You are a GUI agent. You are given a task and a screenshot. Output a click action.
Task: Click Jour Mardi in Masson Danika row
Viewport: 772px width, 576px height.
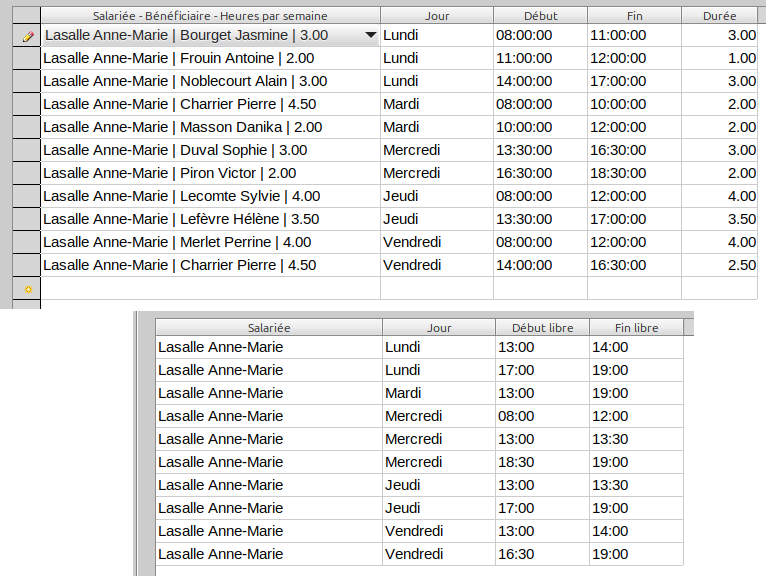click(x=437, y=127)
